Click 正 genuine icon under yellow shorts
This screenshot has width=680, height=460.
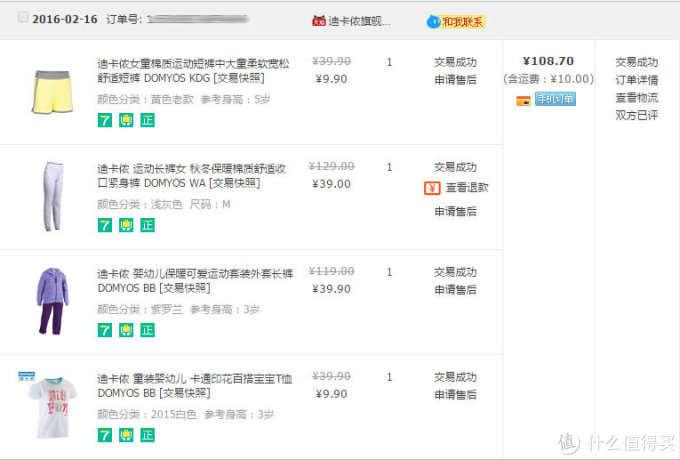147,120
